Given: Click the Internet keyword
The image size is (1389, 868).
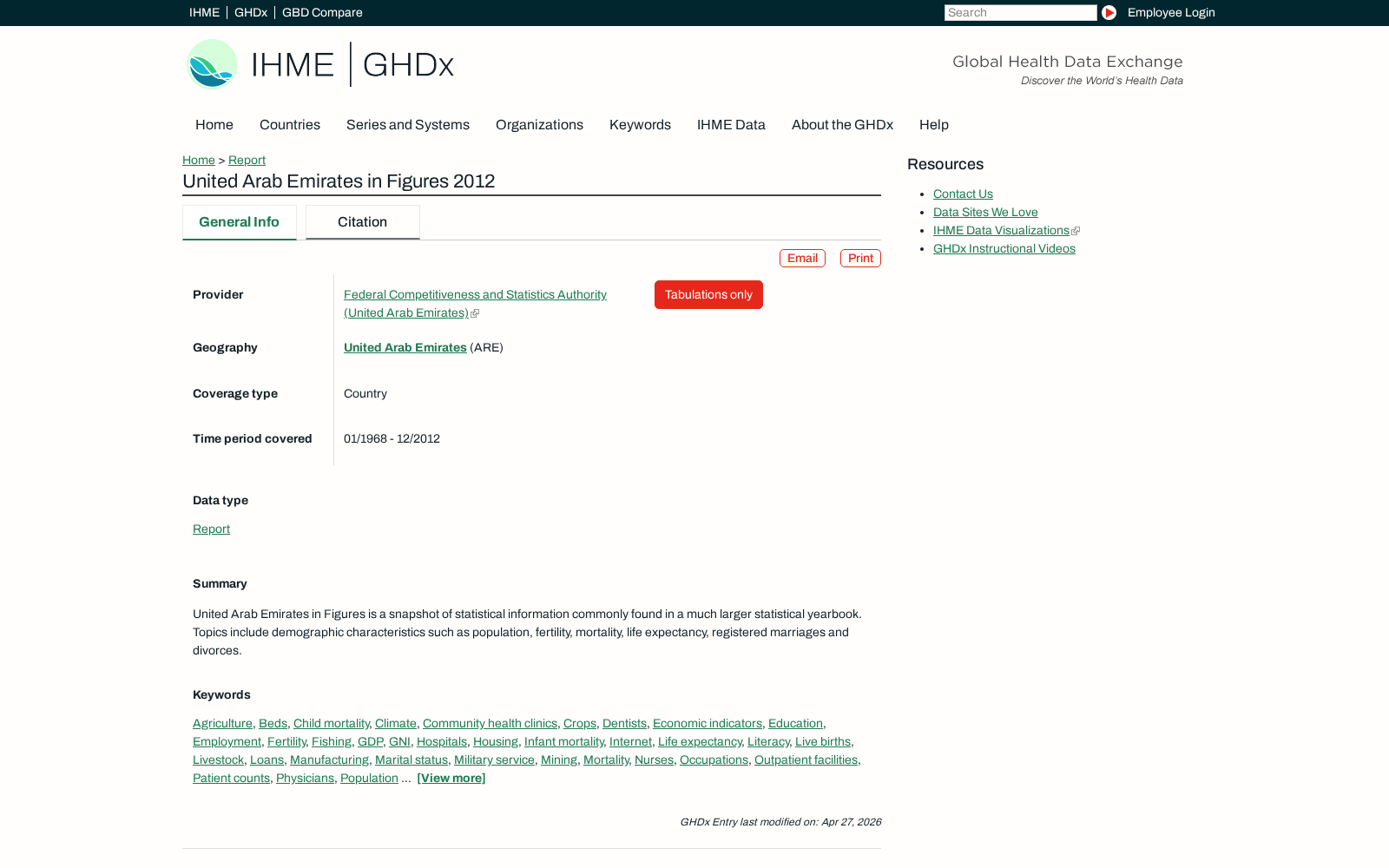Looking at the screenshot, I should 630,741.
